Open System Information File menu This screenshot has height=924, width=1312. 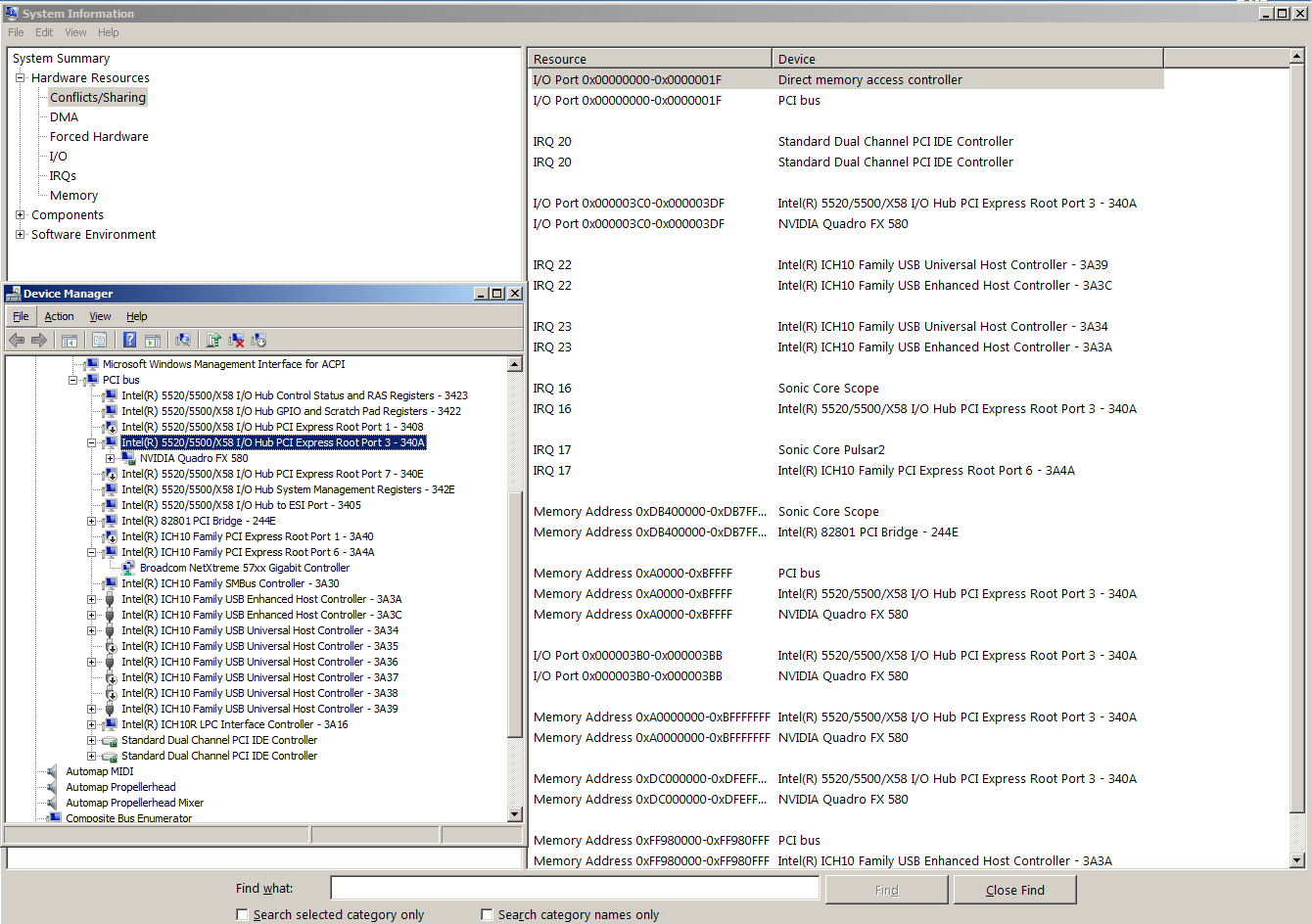16,32
